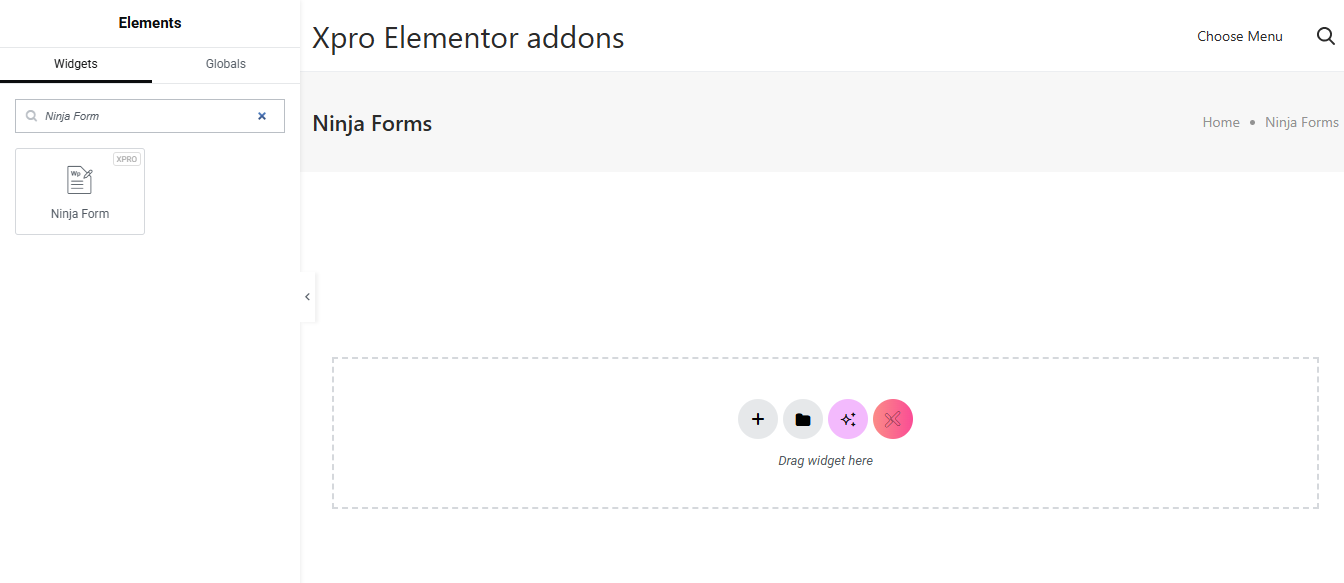Click the Drag widget here text

[825, 461]
